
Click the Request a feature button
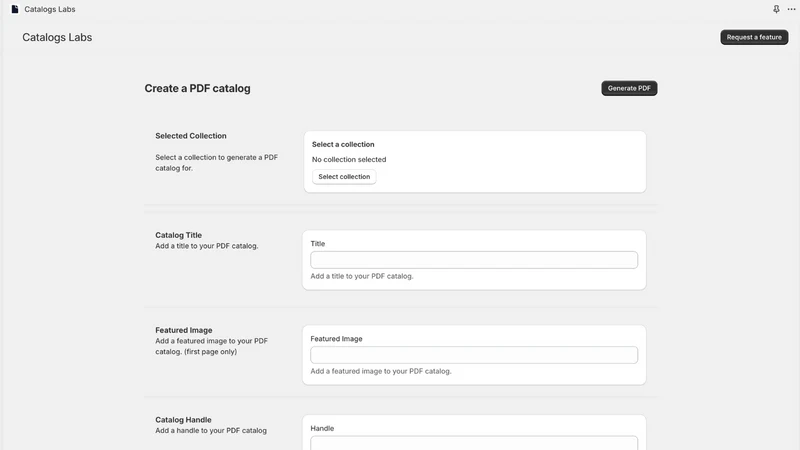click(x=754, y=37)
